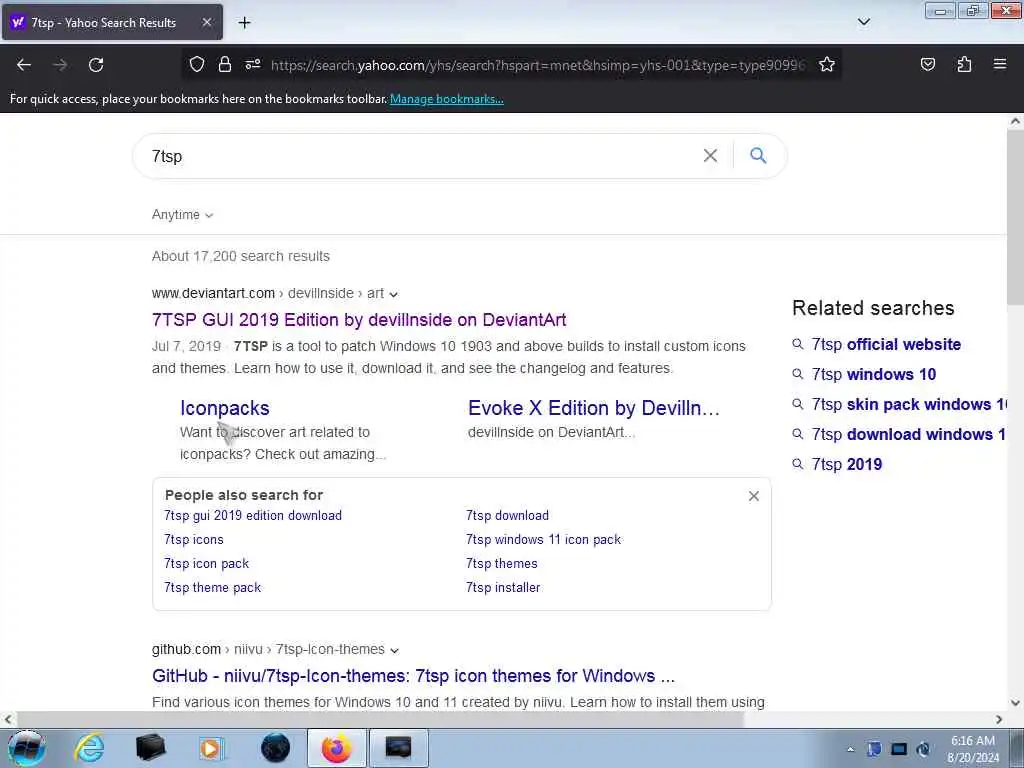Open the Extensions puzzle icon

point(964,64)
